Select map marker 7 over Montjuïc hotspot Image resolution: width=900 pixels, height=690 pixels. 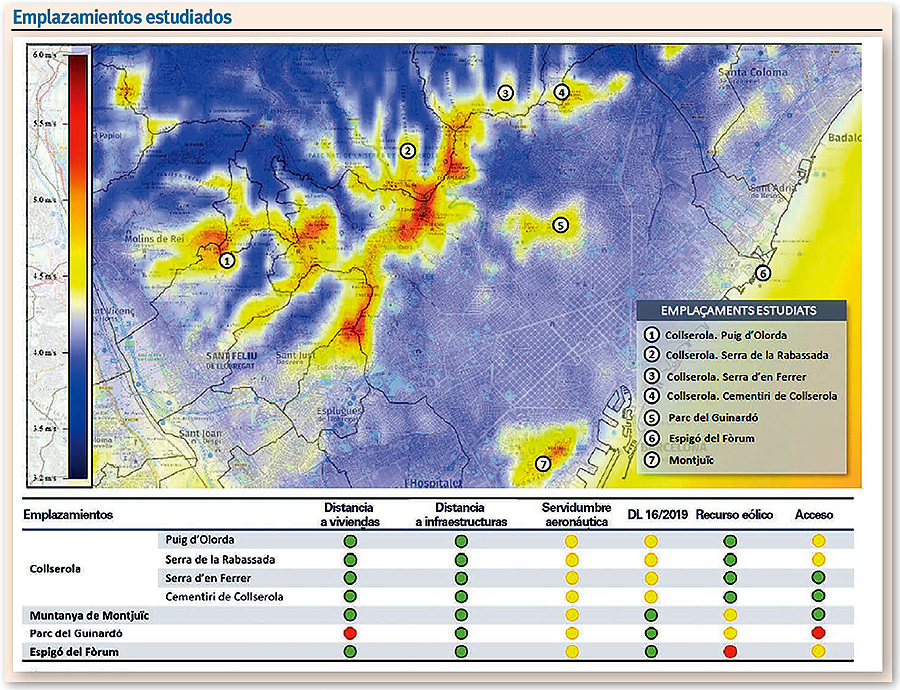point(543,463)
